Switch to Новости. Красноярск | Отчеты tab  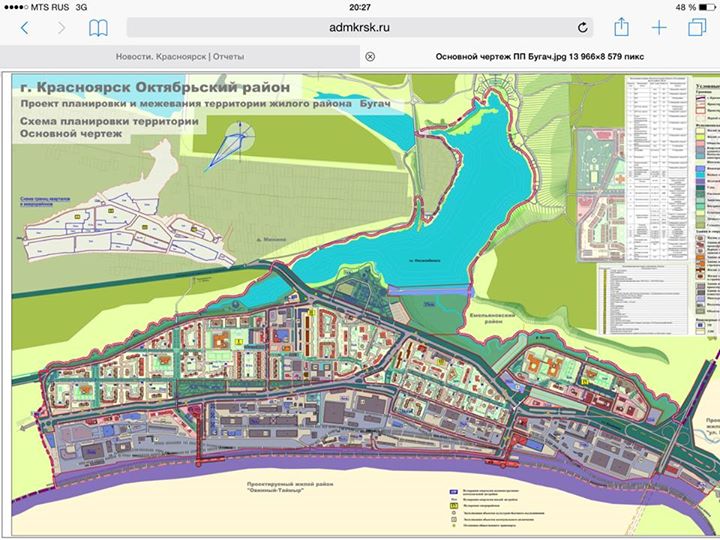pos(180,57)
